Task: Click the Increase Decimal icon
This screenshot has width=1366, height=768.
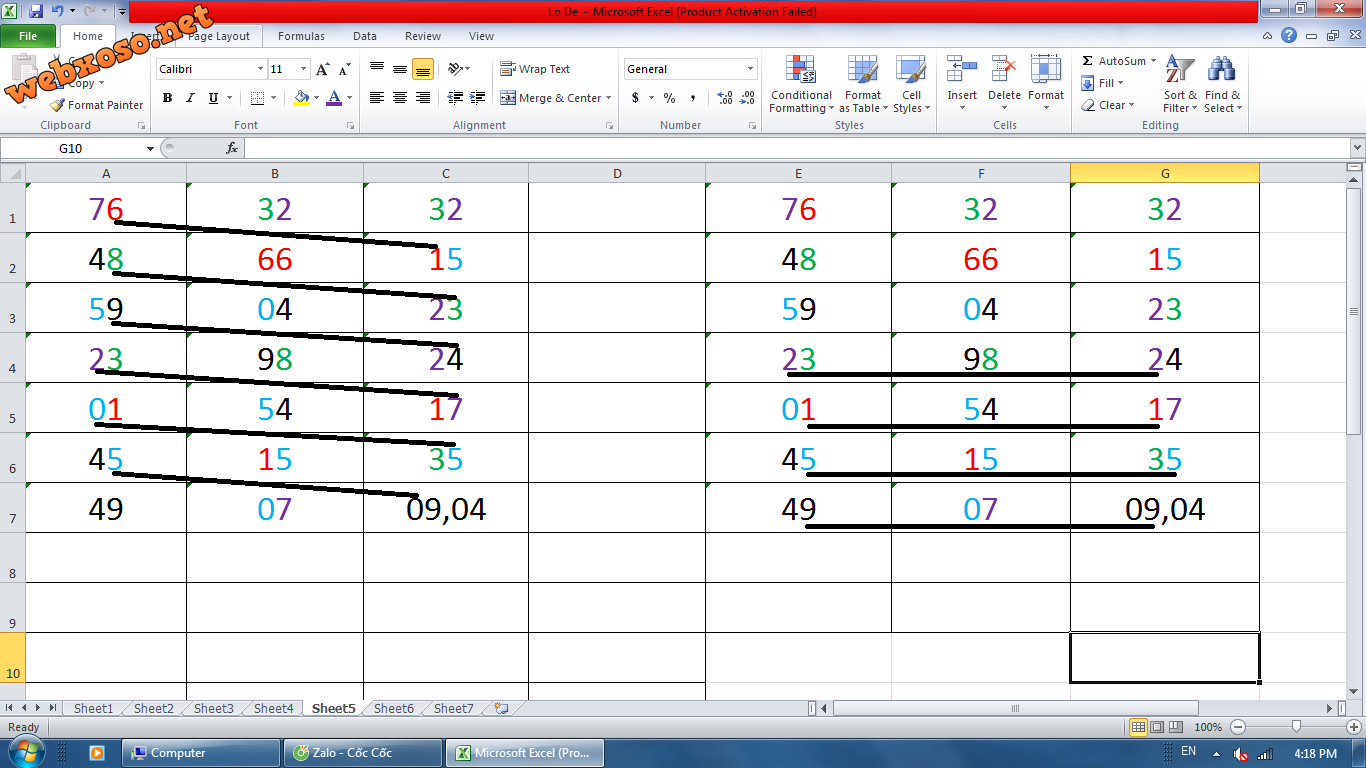Action: pyautogui.click(x=725, y=98)
